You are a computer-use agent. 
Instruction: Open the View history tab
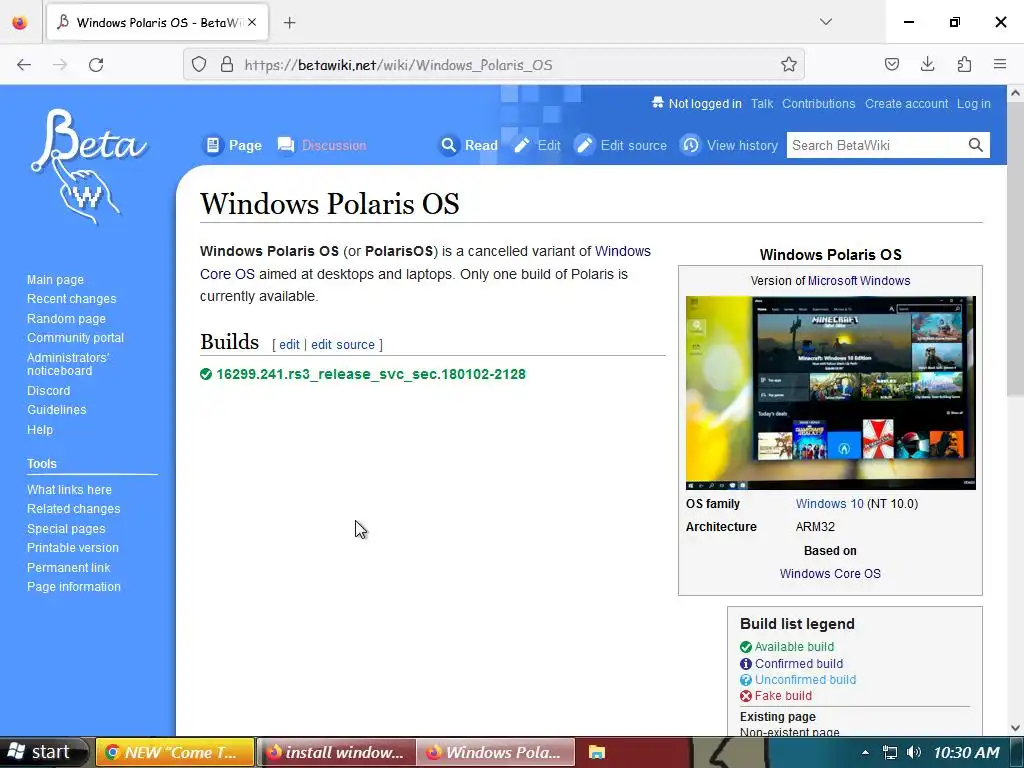[729, 145]
